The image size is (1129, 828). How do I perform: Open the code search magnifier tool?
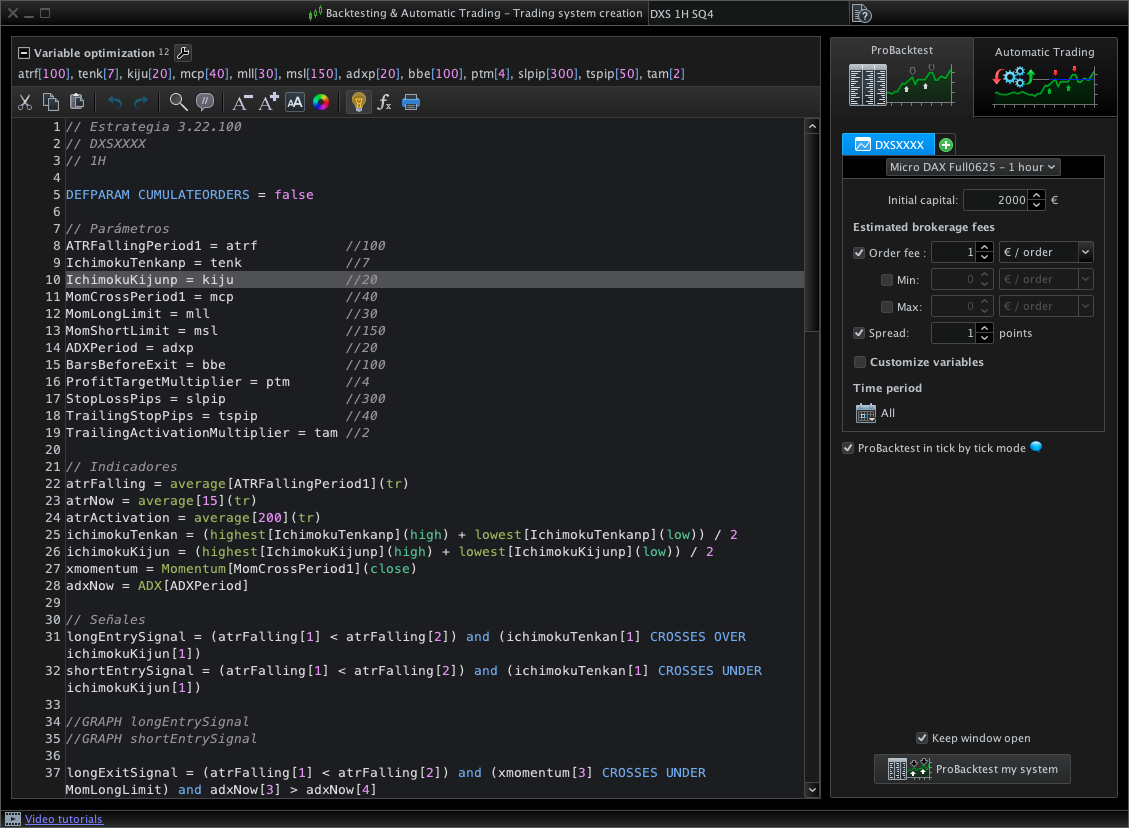tap(177, 102)
